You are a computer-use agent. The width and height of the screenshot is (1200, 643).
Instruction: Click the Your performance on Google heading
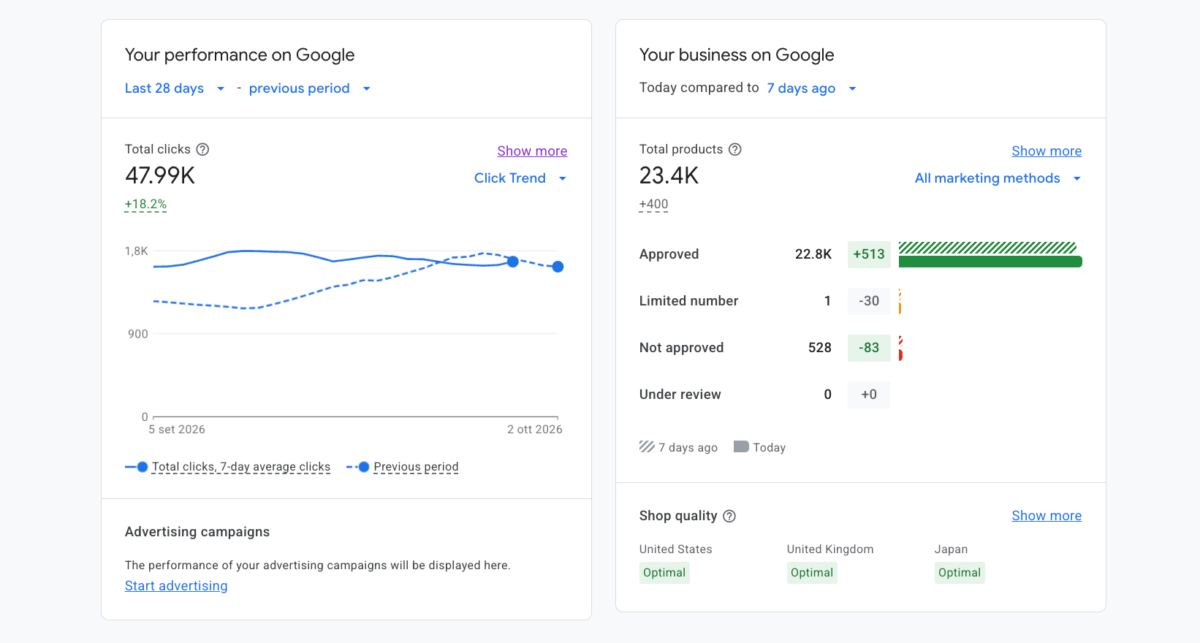coord(240,55)
